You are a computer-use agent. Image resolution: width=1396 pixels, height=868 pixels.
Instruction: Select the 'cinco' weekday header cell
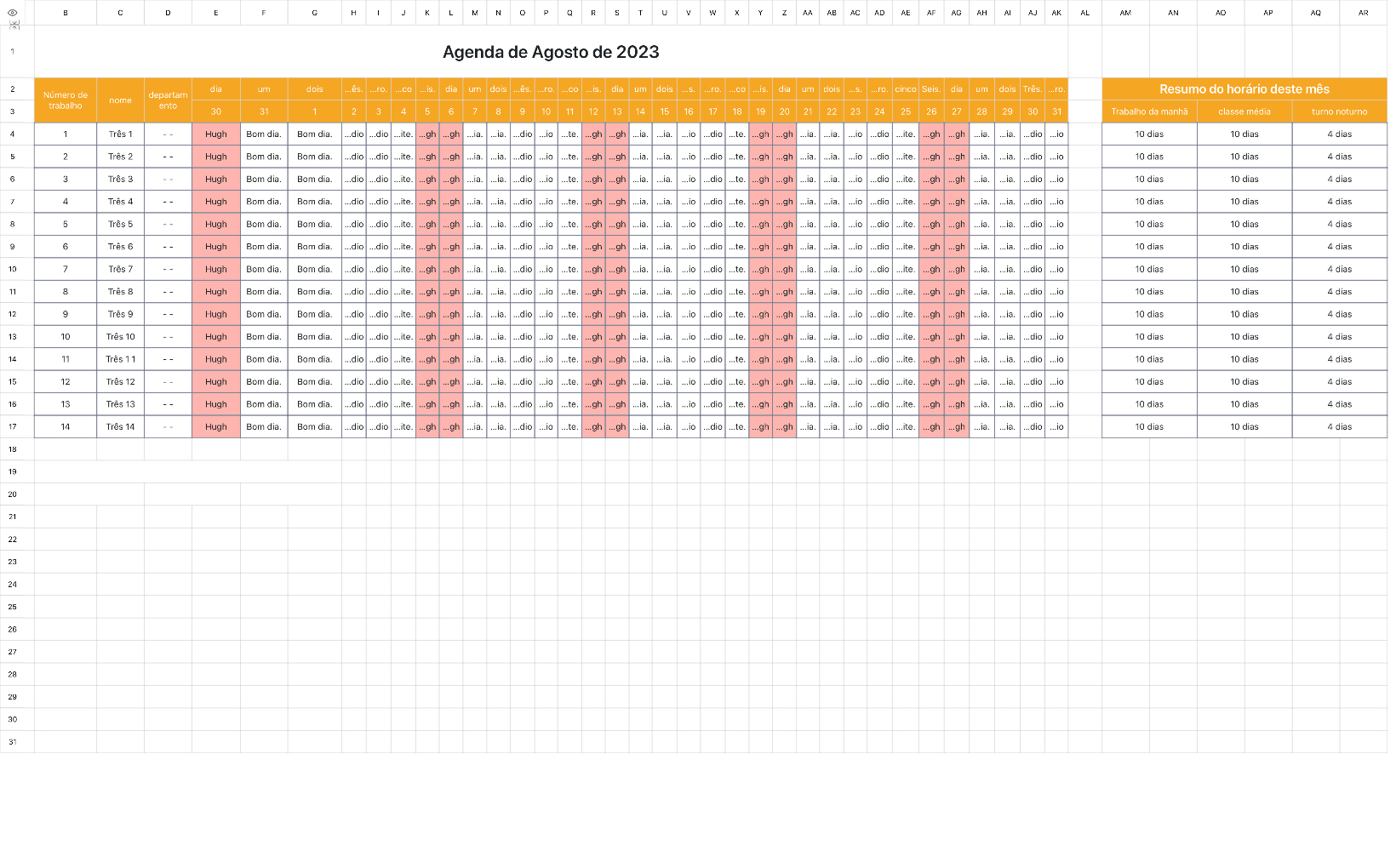point(906,89)
